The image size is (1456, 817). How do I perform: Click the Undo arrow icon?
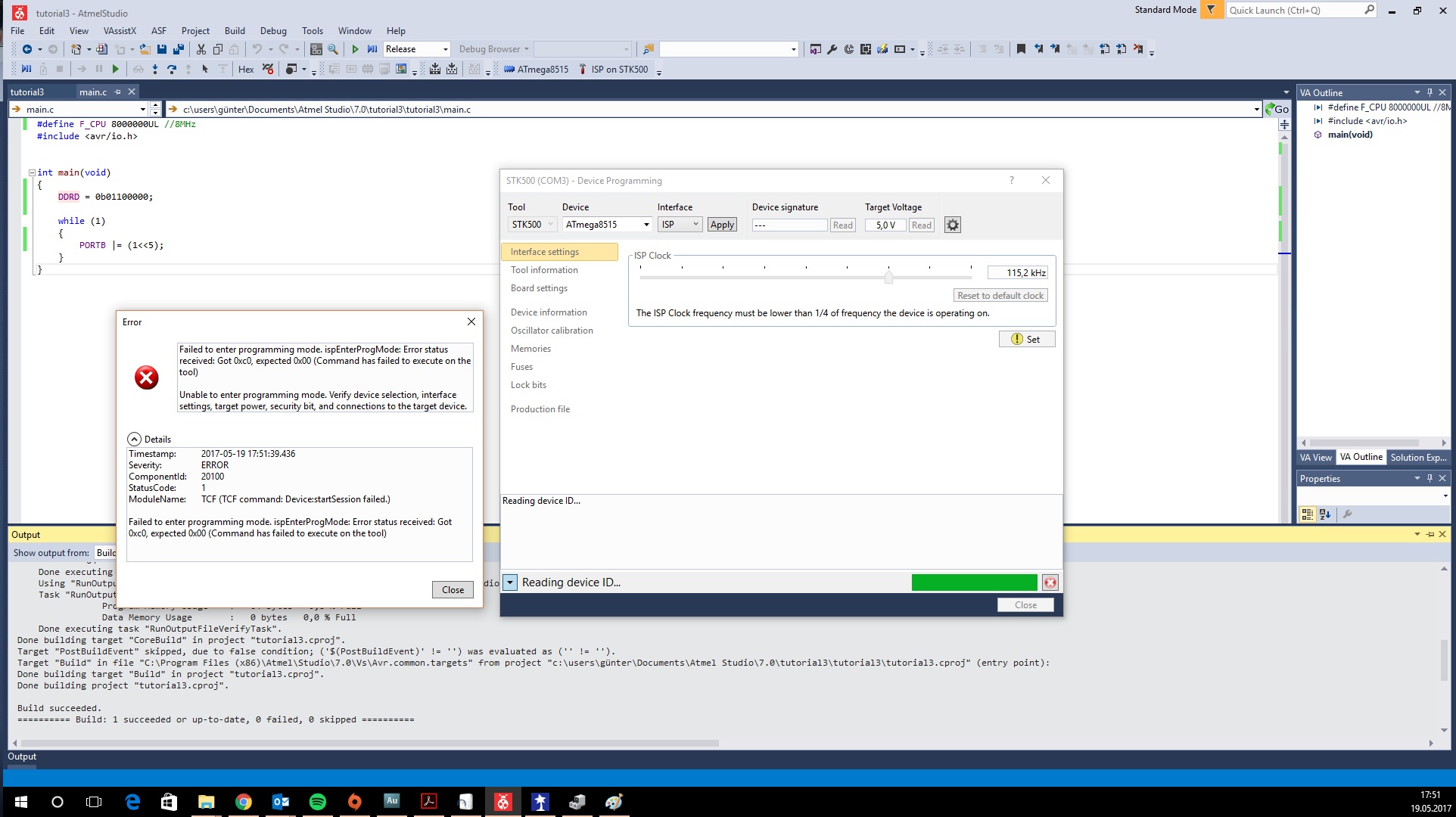(x=257, y=49)
